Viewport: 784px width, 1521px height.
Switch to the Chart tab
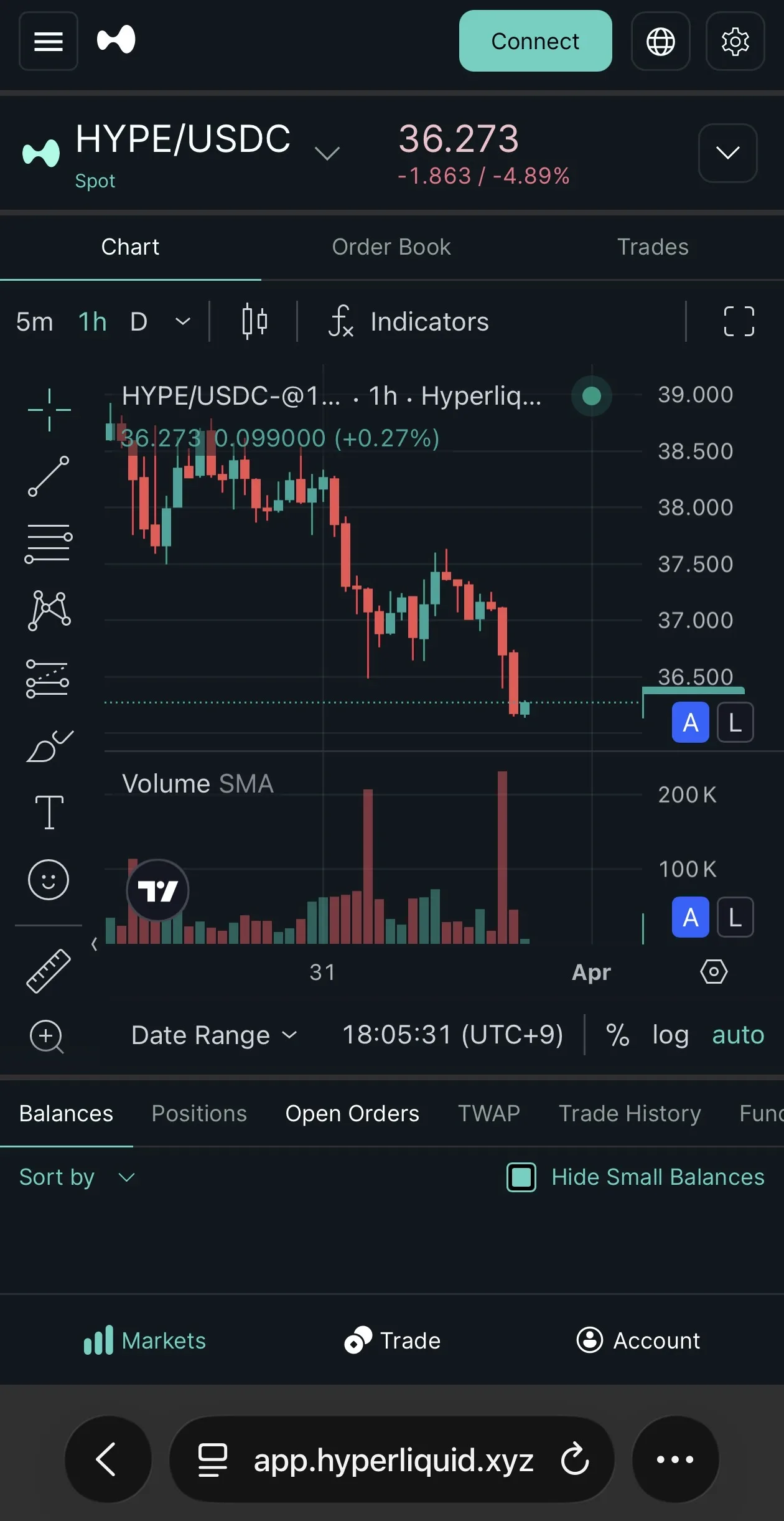tap(130, 247)
